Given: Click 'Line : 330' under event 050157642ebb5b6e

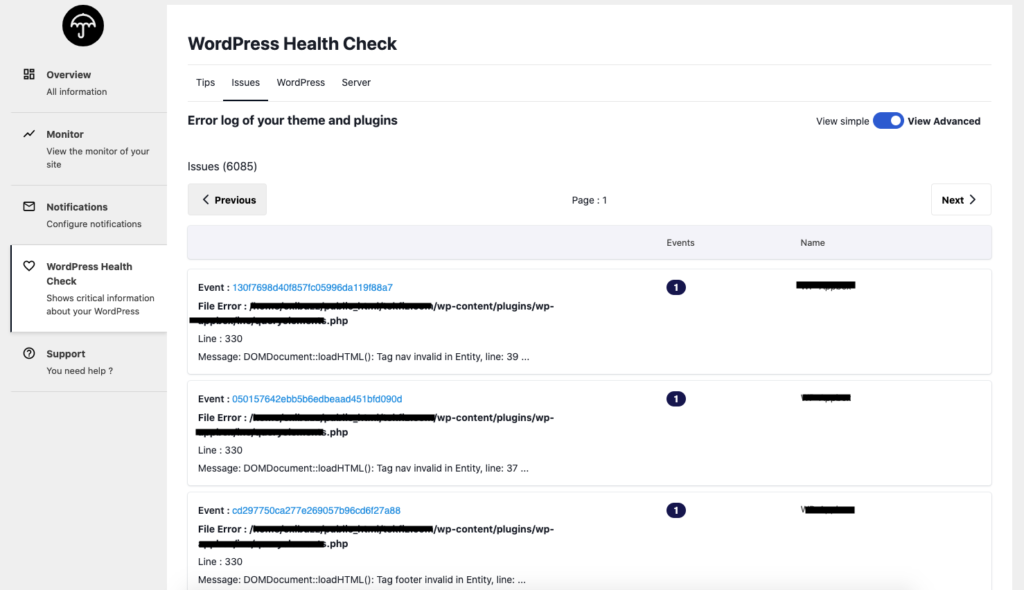Looking at the screenshot, I should [220, 450].
